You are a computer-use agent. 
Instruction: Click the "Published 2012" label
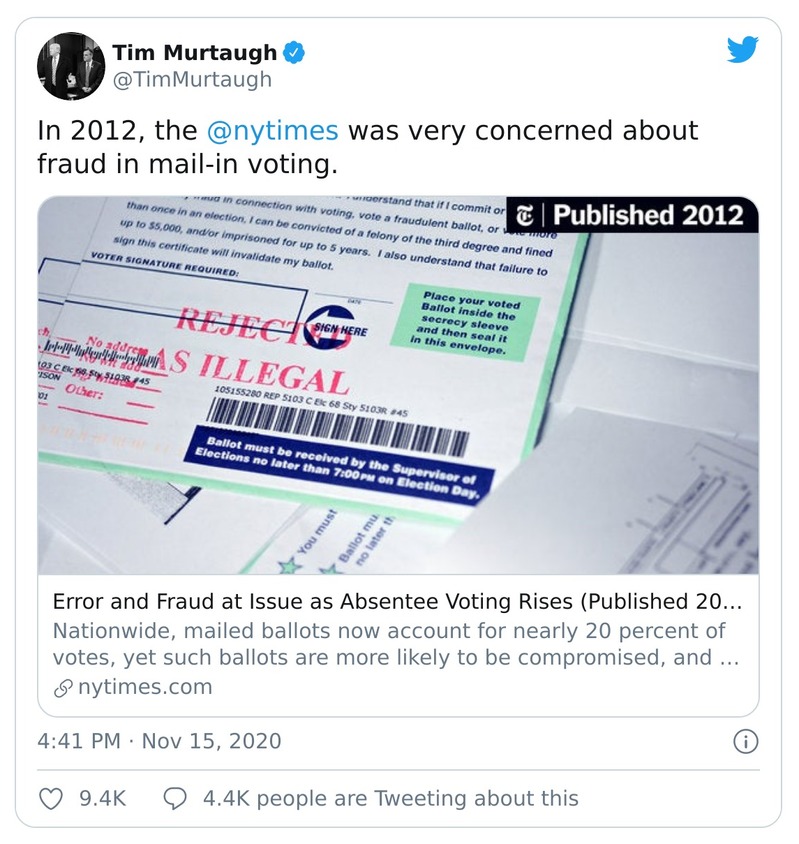tap(648, 215)
